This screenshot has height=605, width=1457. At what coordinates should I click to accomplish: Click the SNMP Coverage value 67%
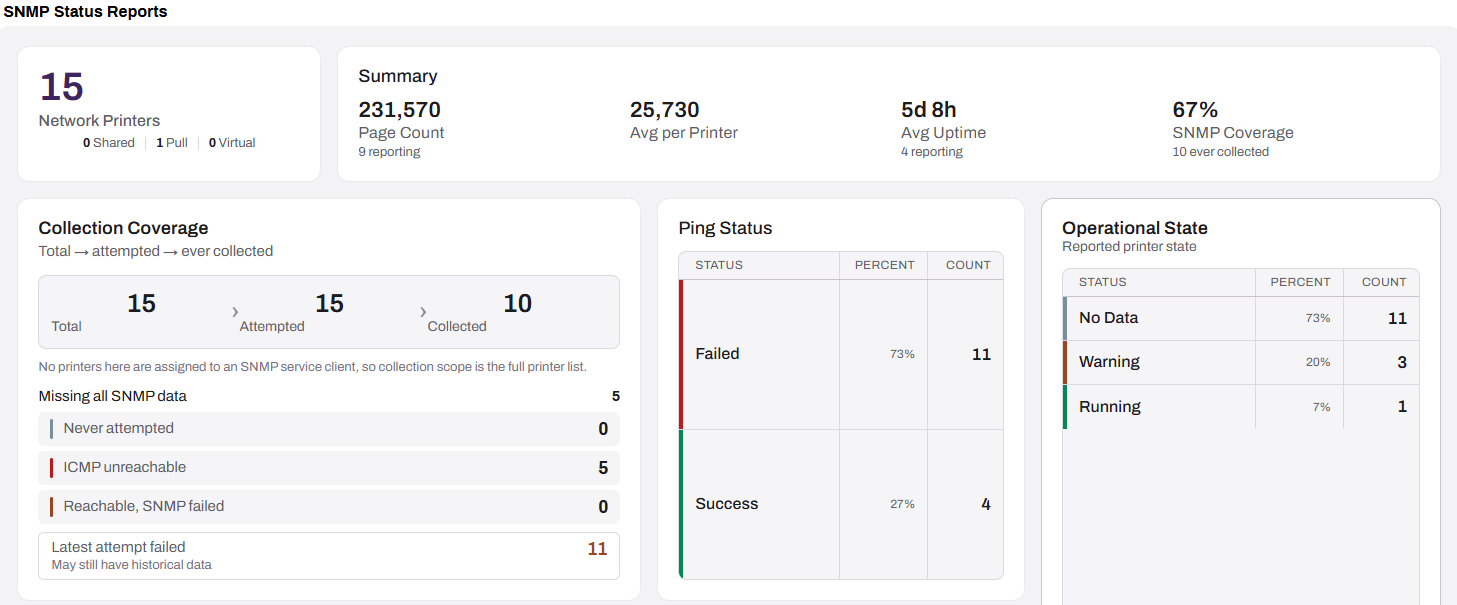click(1195, 110)
